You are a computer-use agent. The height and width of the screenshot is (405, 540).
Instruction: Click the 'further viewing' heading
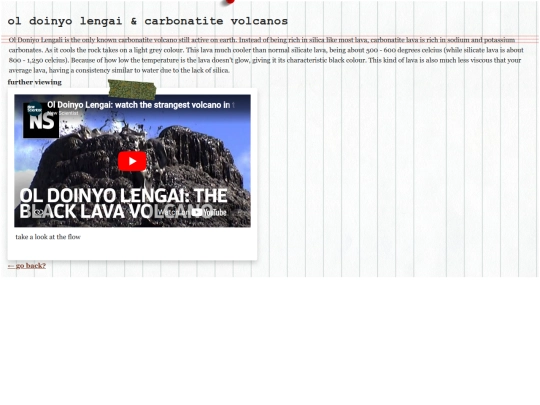pos(35,82)
